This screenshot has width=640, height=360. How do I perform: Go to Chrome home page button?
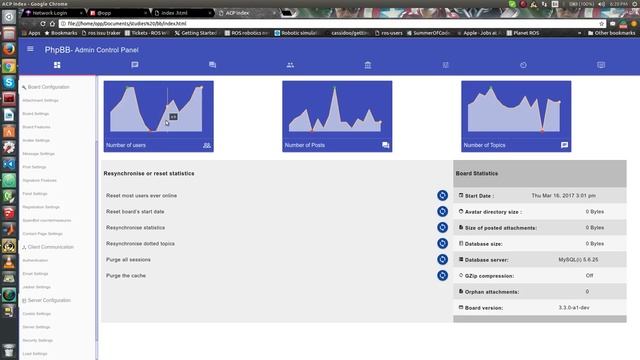[x=52, y=24]
